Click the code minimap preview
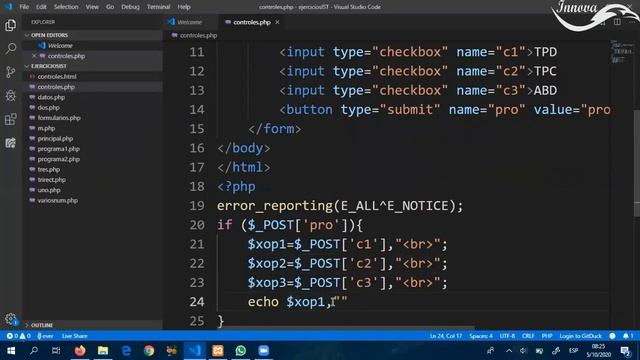The height and width of the screenshot is (360, 640). click(621, 52)
